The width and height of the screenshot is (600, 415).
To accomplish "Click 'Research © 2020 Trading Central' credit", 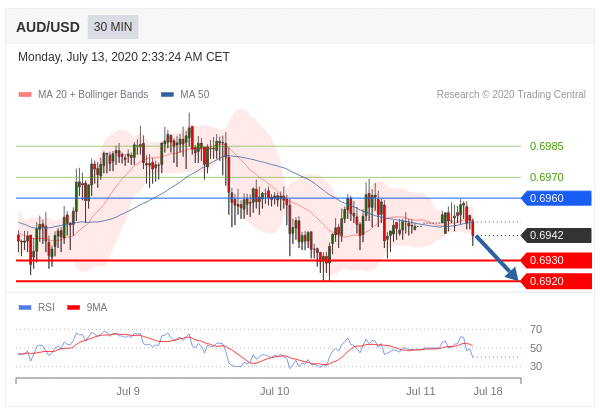I will point(511,94).
